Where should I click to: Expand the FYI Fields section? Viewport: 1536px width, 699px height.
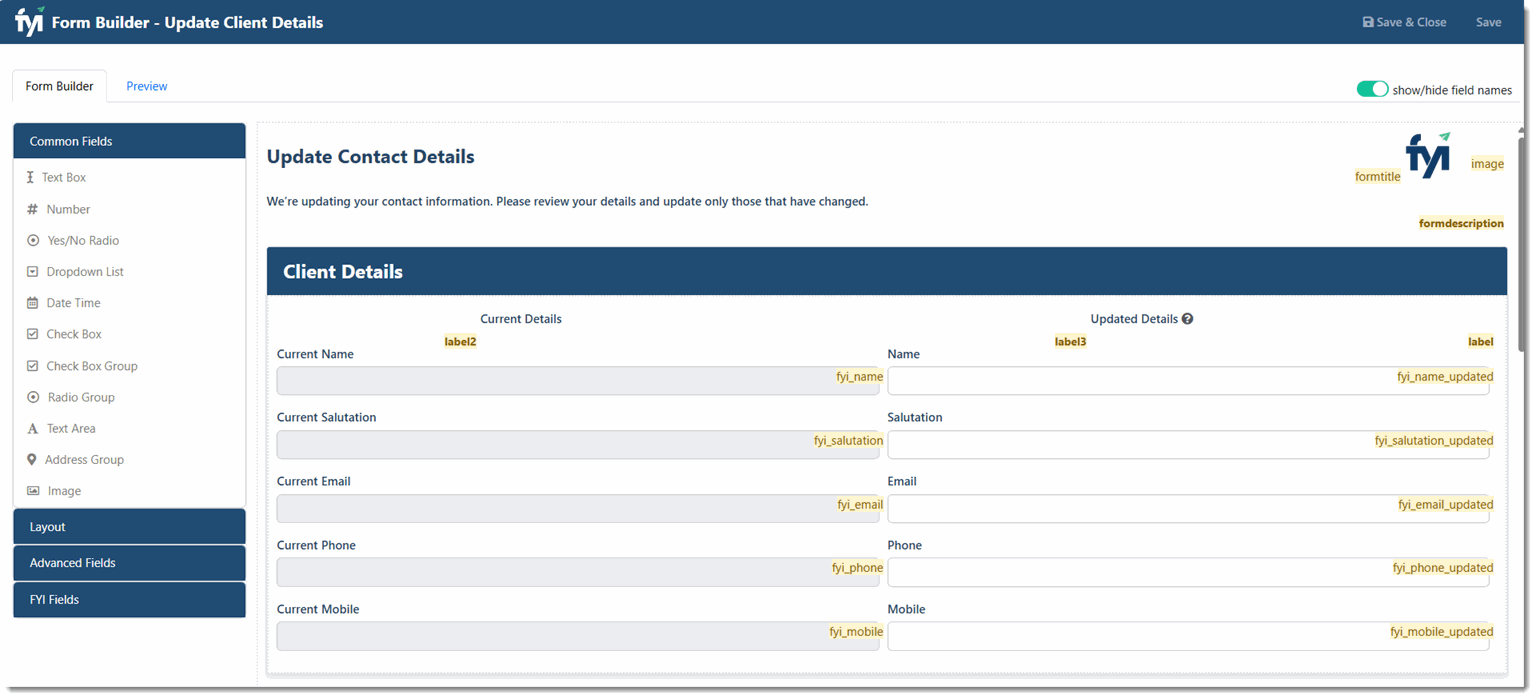click(129, 600)
